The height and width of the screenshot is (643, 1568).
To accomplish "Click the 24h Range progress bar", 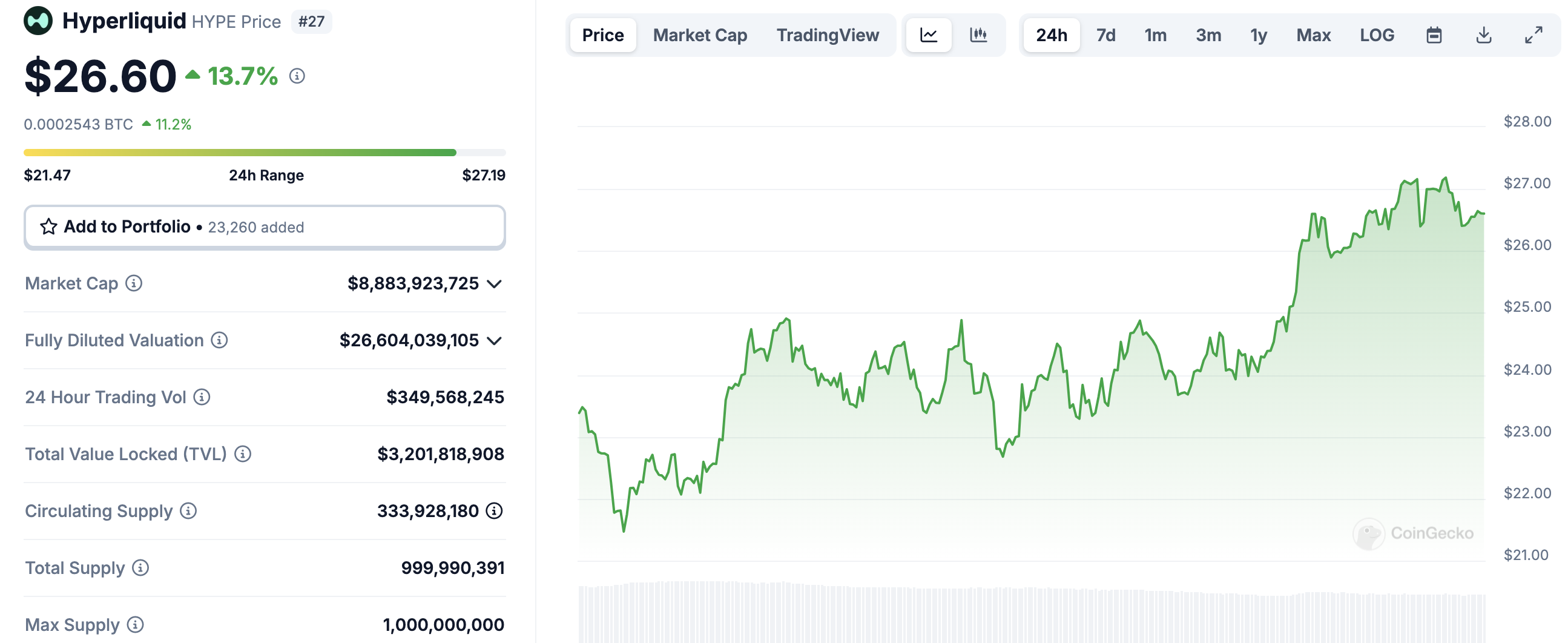I will [x=264, y=152].
